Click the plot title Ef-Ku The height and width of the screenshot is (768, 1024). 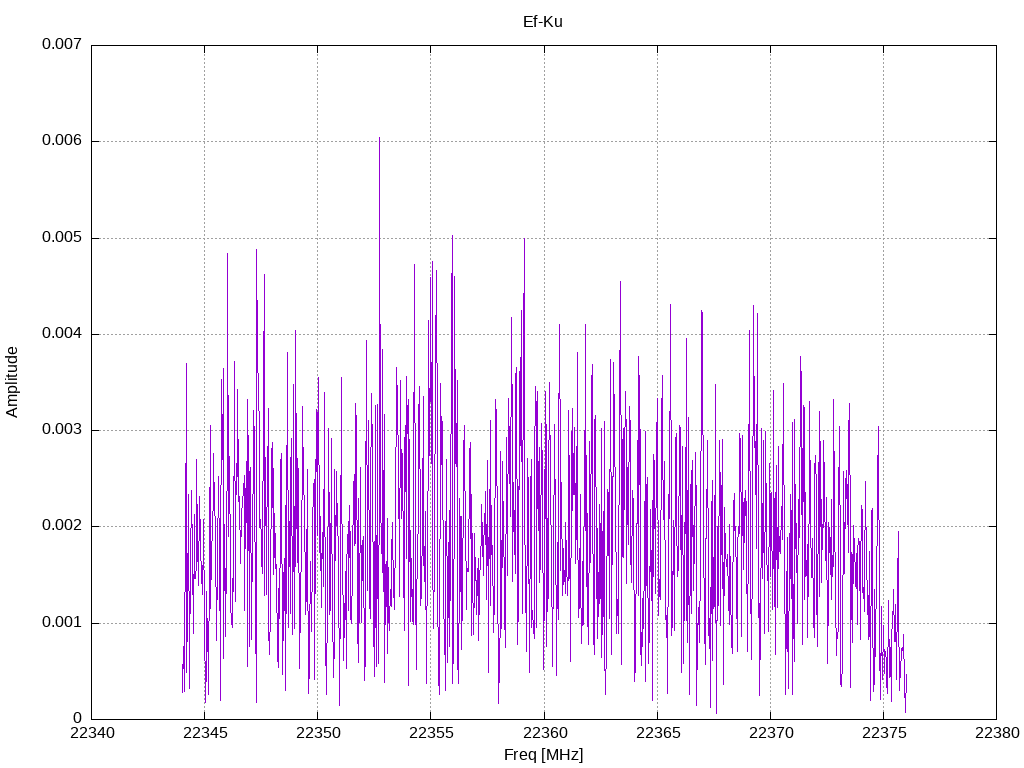pyautogui.click(x=543, y=22)
